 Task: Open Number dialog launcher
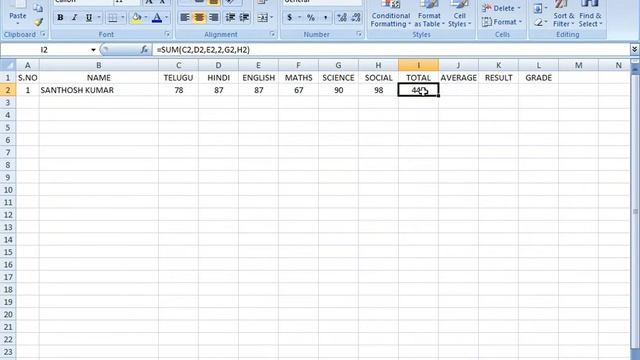pyautogui.click(x=360, y=34)
